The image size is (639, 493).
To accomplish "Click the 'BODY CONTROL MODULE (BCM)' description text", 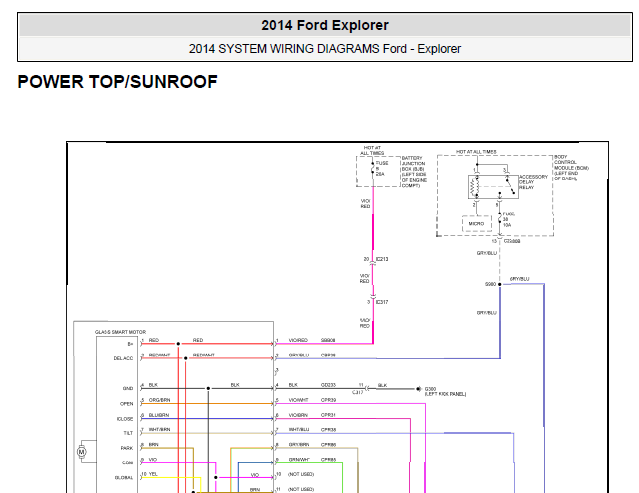I will 571,167.
